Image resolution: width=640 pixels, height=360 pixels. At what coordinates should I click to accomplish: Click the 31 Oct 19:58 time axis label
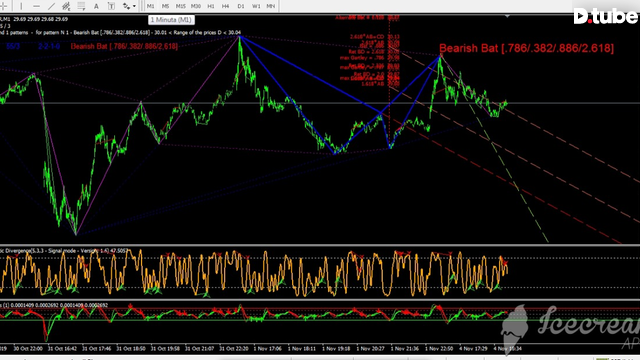[x=165, y=349]
